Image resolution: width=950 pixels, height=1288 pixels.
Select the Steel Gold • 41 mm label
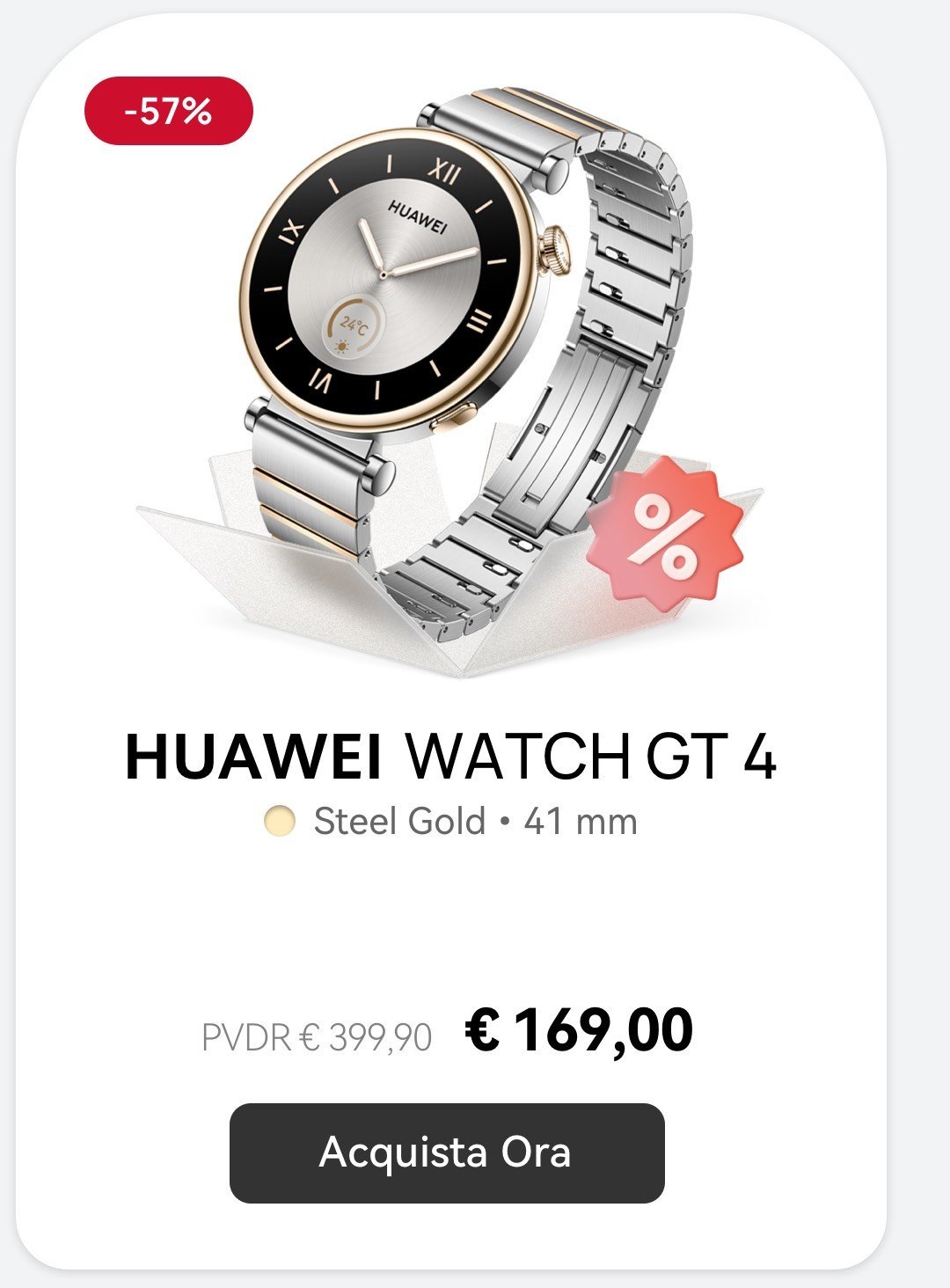point(475,822)
